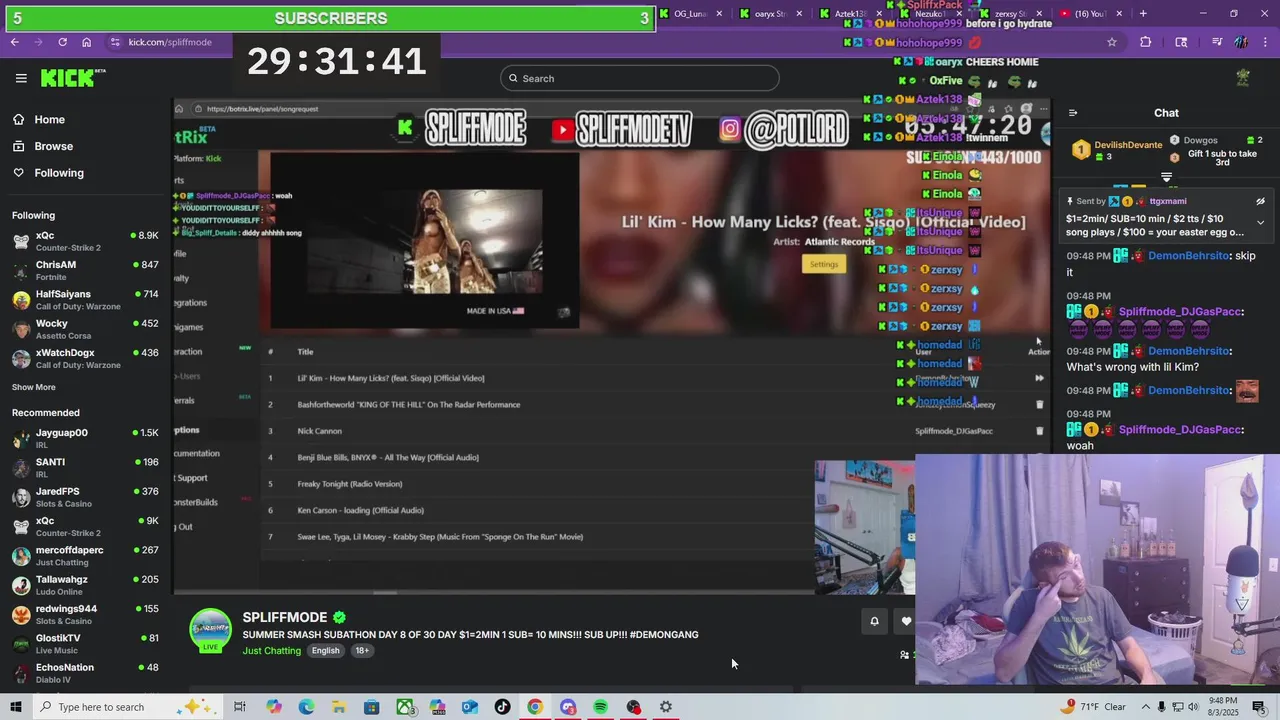The width and height of the screenshot is (1280, 720).
Task: Click the SPLIFFMODE channel avatar
Action: pyautogui.click(x=211, y=630)
